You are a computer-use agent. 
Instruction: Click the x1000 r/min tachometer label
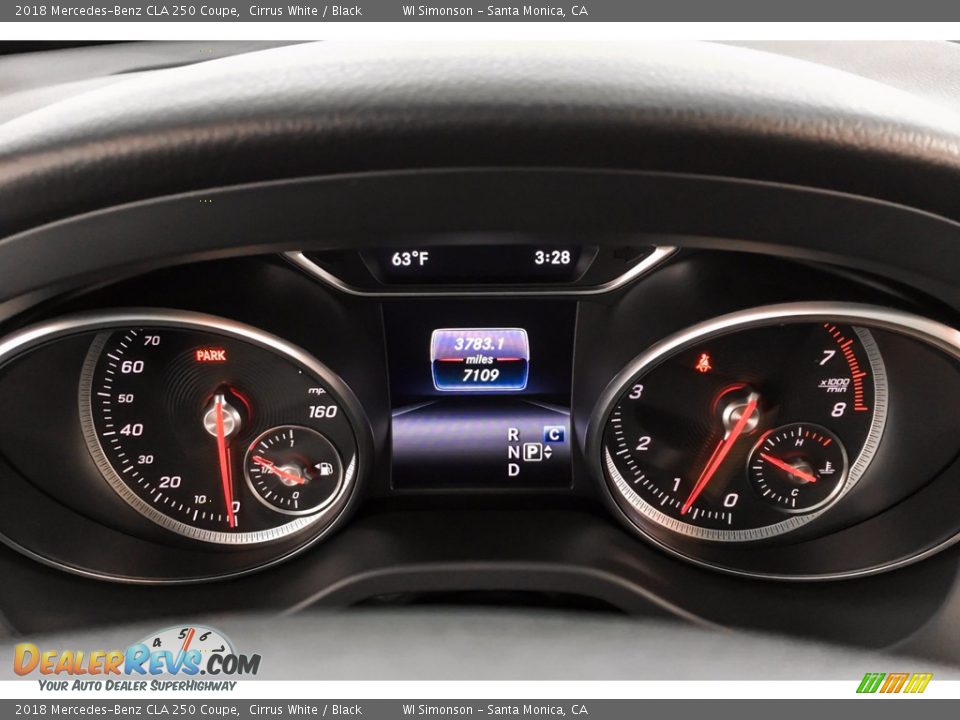(834, 384)
